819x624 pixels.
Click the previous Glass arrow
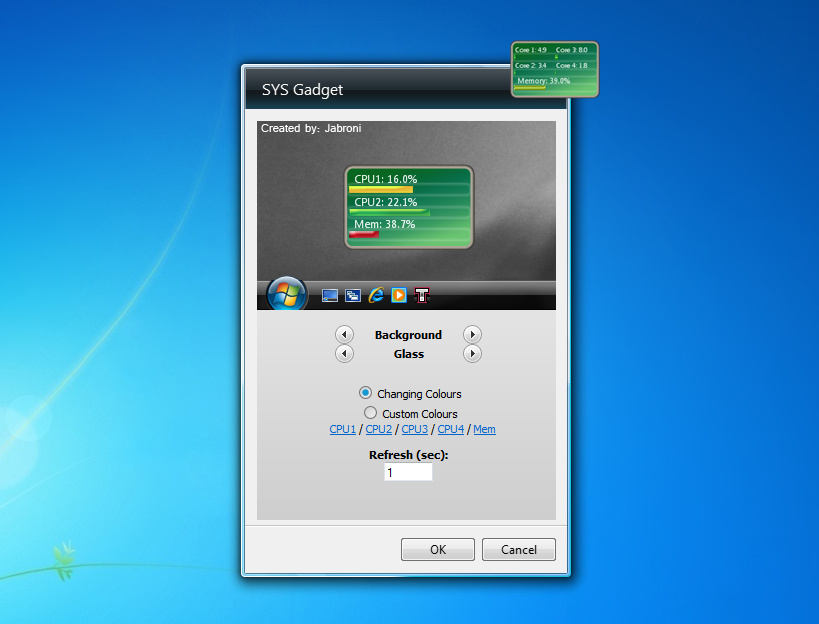[344, 354]
